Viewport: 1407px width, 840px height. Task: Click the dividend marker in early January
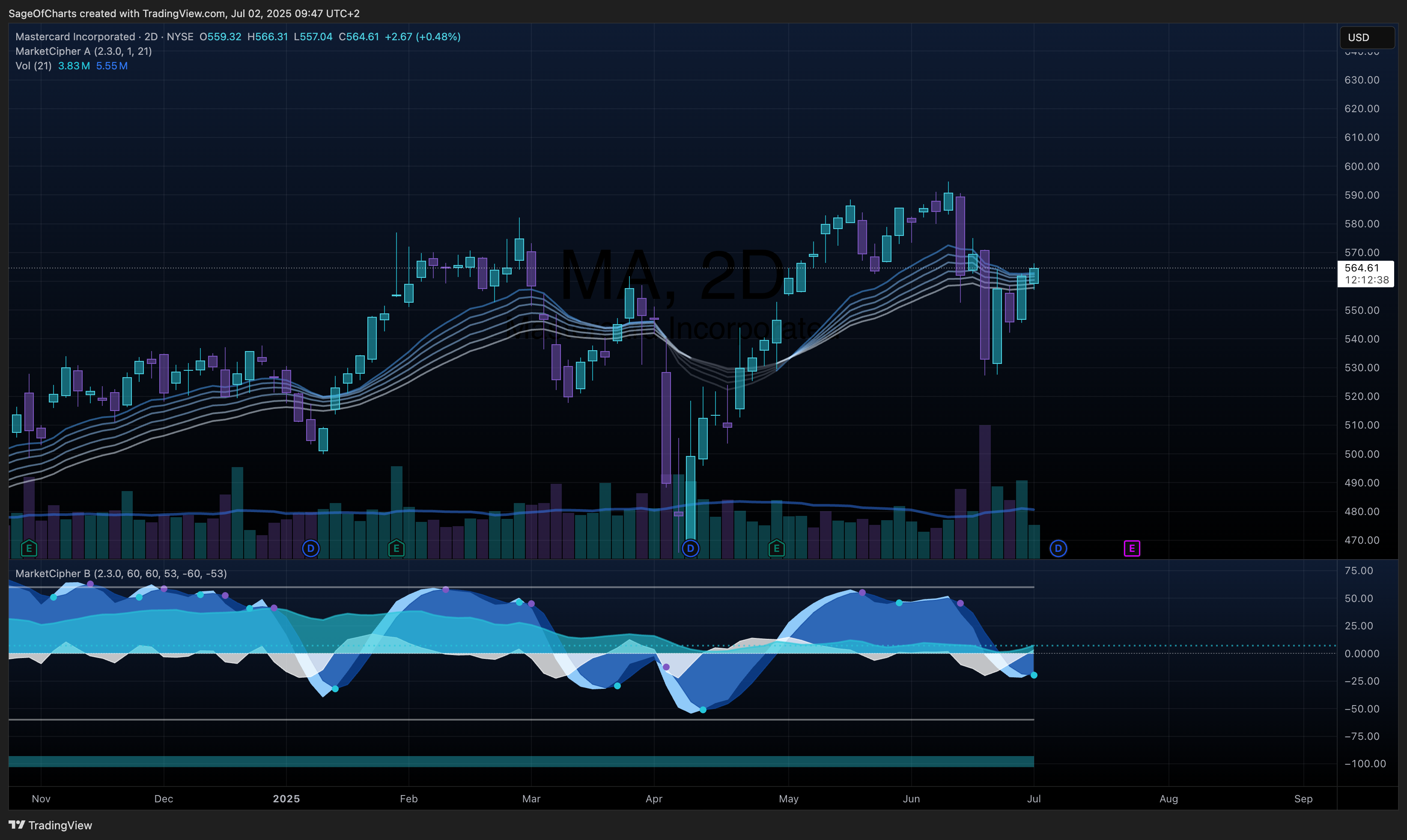[311, 548]
